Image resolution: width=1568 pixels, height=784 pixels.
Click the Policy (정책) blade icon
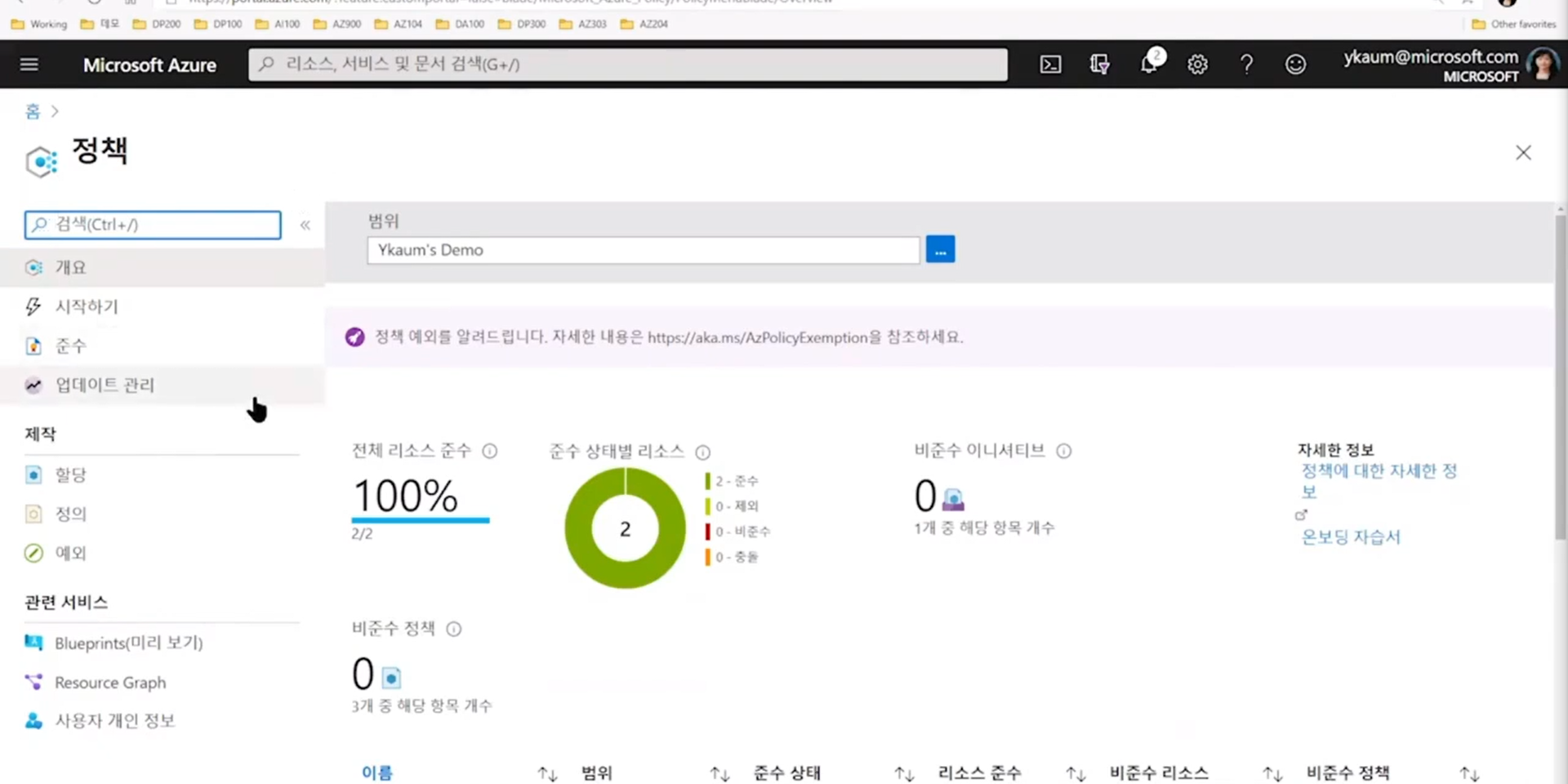point(41,162)
